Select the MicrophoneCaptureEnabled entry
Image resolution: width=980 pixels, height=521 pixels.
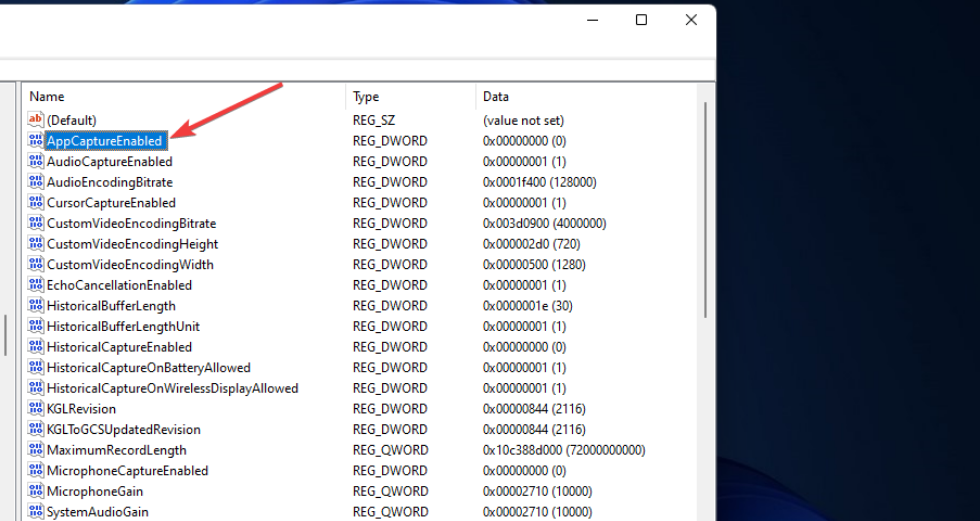127,471
